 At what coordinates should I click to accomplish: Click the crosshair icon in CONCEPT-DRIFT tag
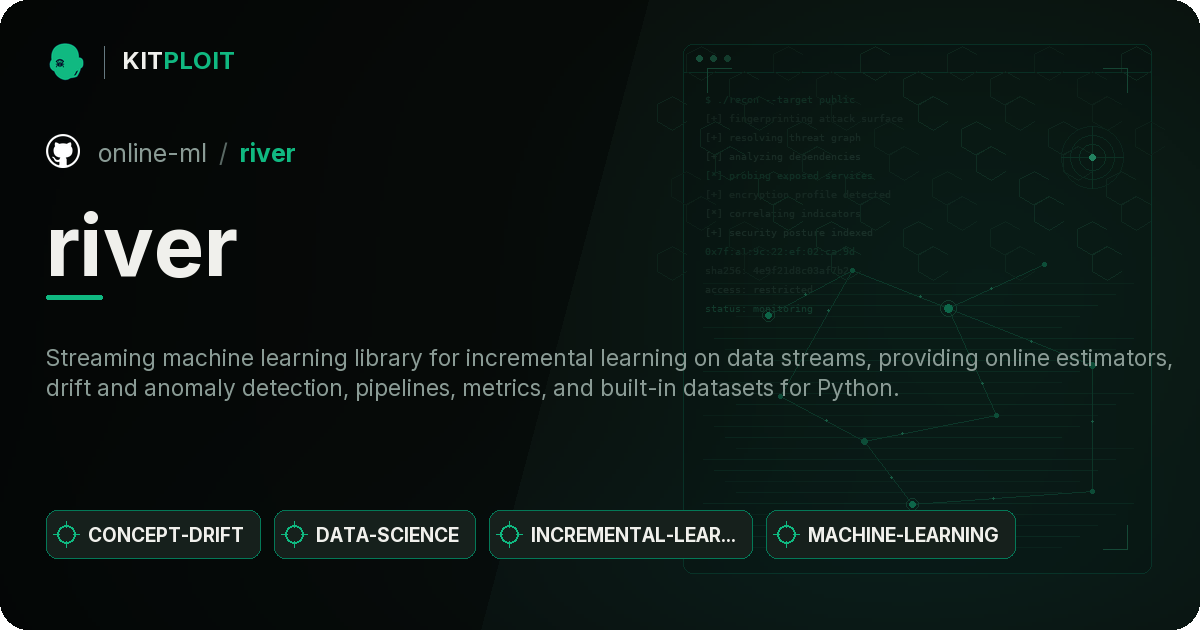coord(67,535)
